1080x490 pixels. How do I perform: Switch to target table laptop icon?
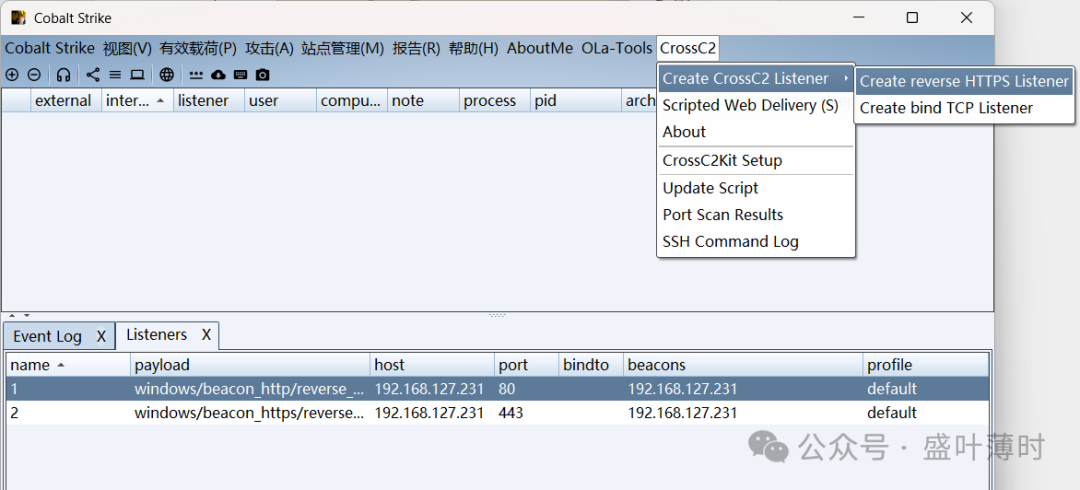tap(137, 74)
